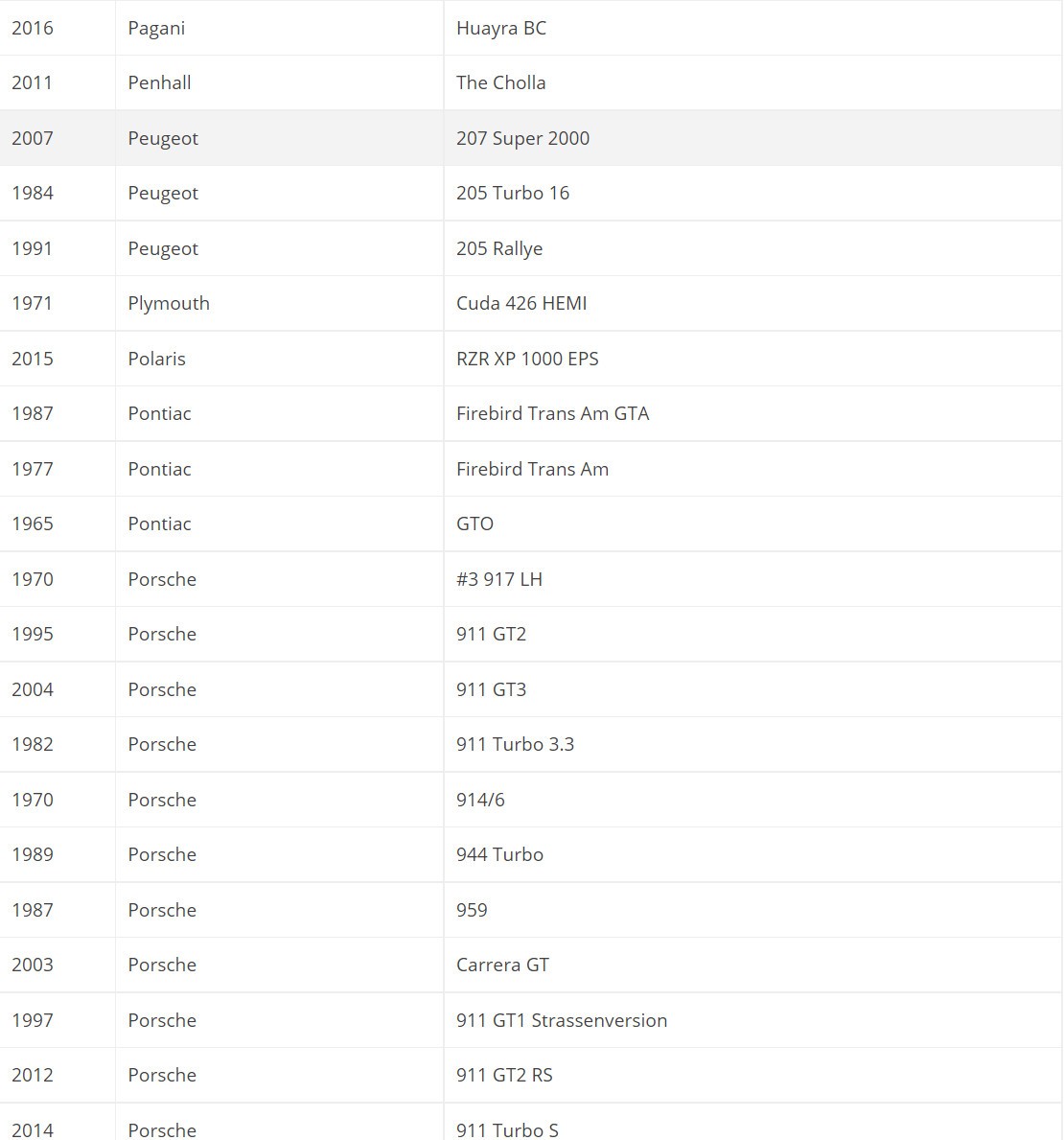This screenshot has width=1064, height=1140.
Task: Select the 205 Turbo 16 cell
Action: [x=512, y=193]
